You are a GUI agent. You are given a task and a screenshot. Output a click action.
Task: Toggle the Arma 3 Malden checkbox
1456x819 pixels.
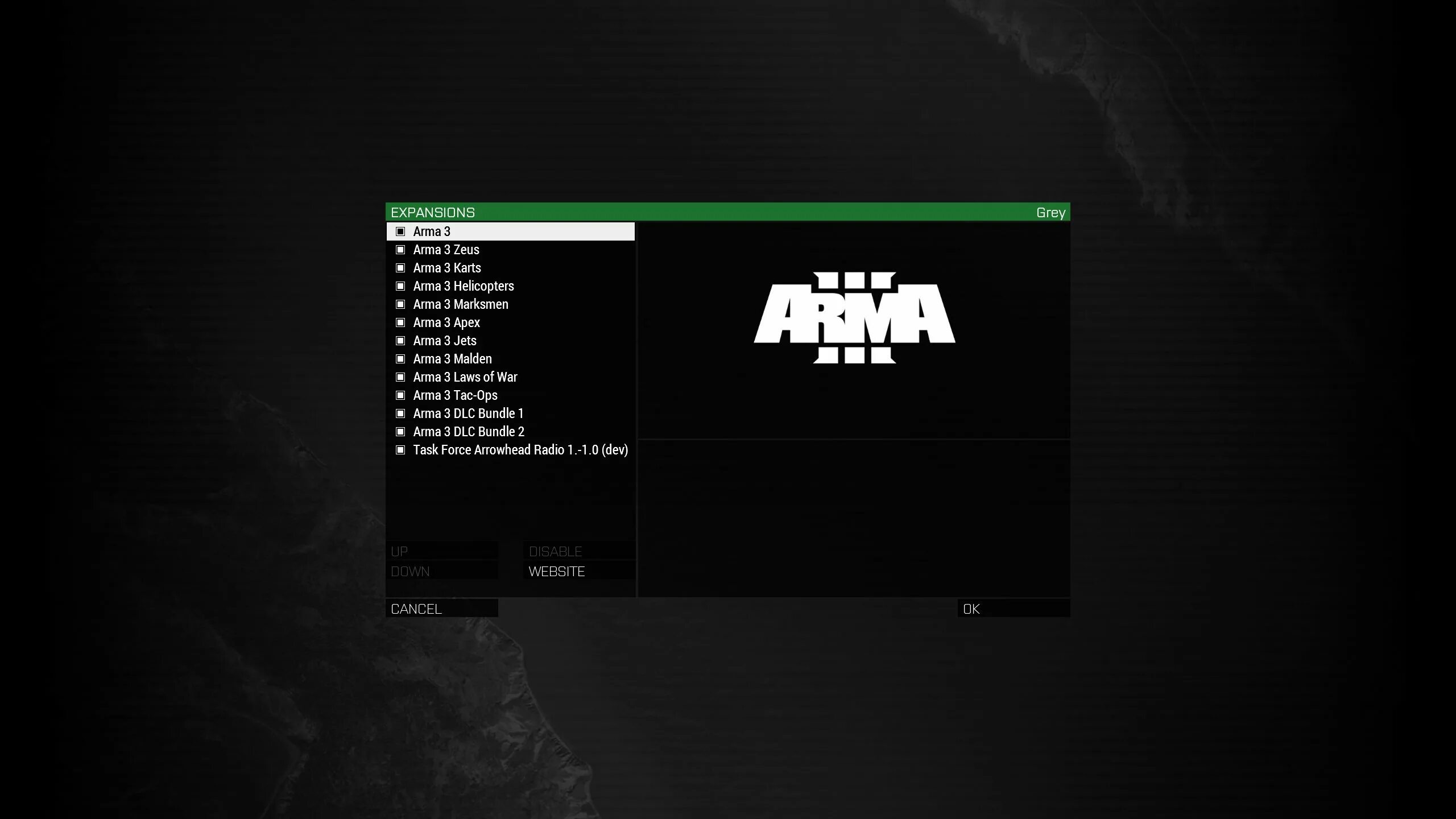click(400, 359)
